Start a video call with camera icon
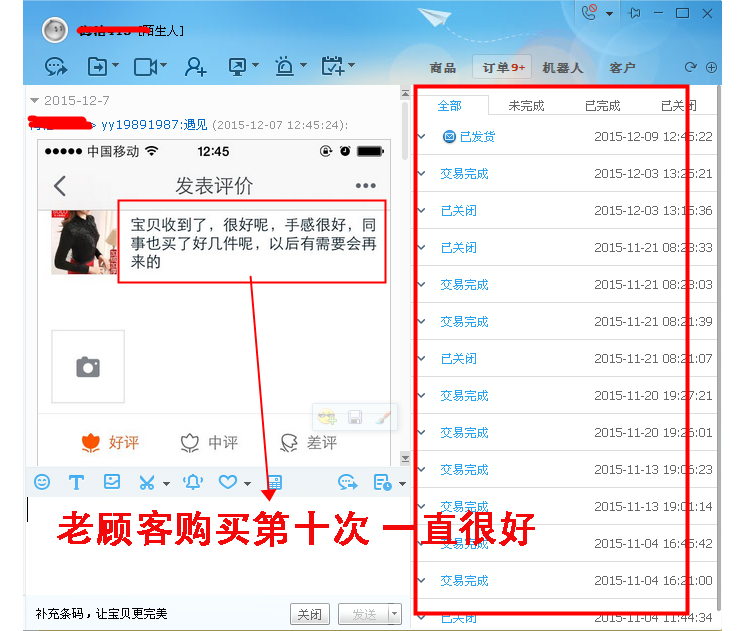750x631 pixels. 146,67
